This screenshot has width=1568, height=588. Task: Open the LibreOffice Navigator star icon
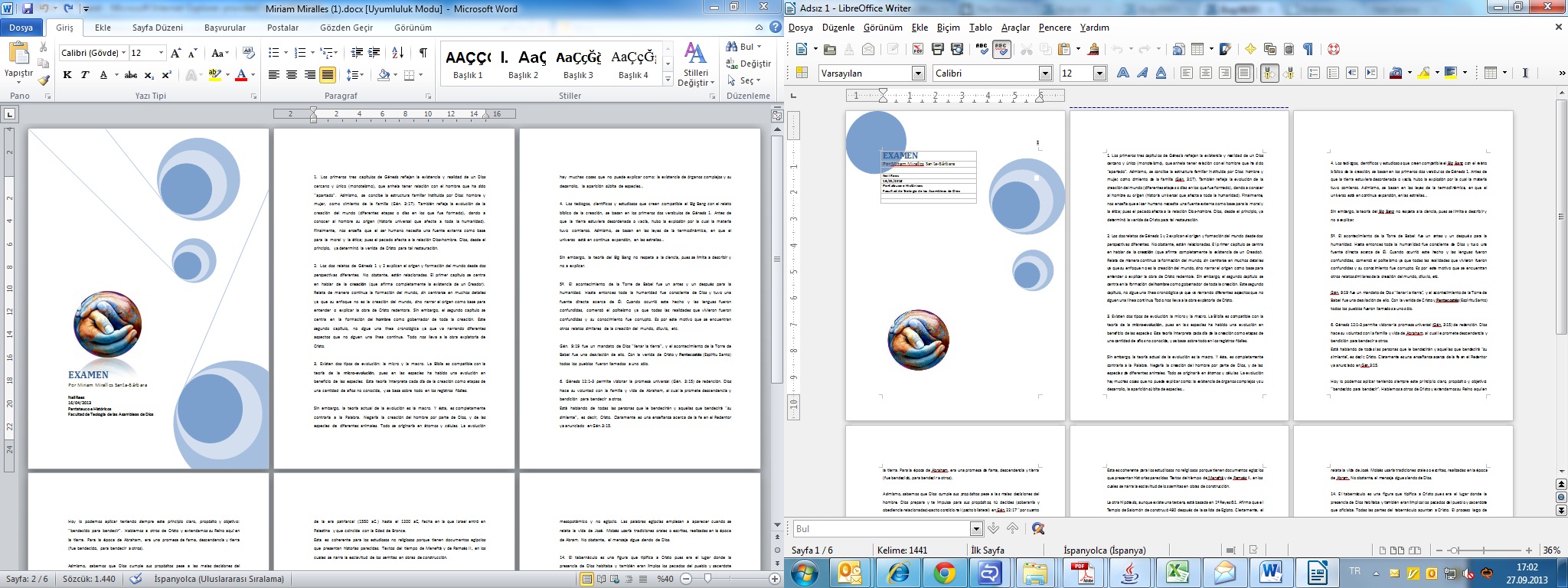(1250, 49)
